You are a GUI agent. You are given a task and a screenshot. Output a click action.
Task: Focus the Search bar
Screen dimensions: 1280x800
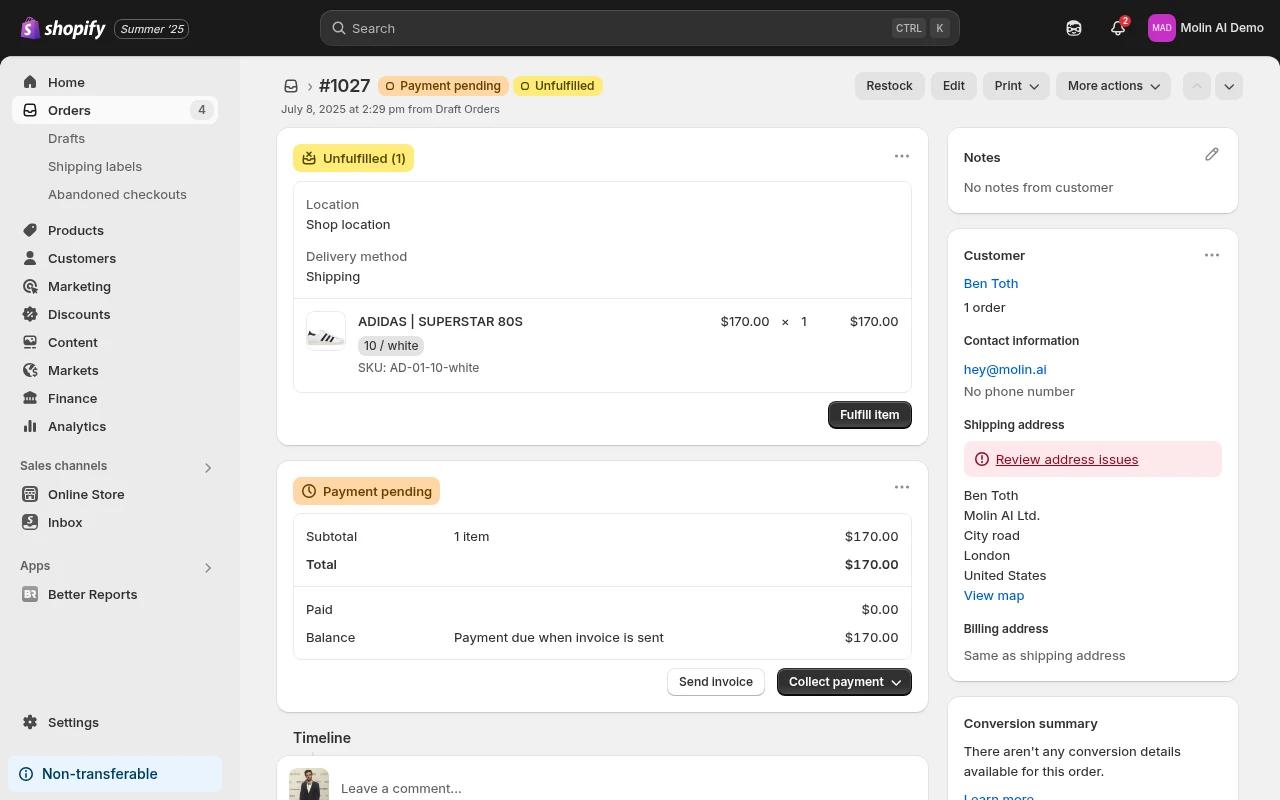640,28
